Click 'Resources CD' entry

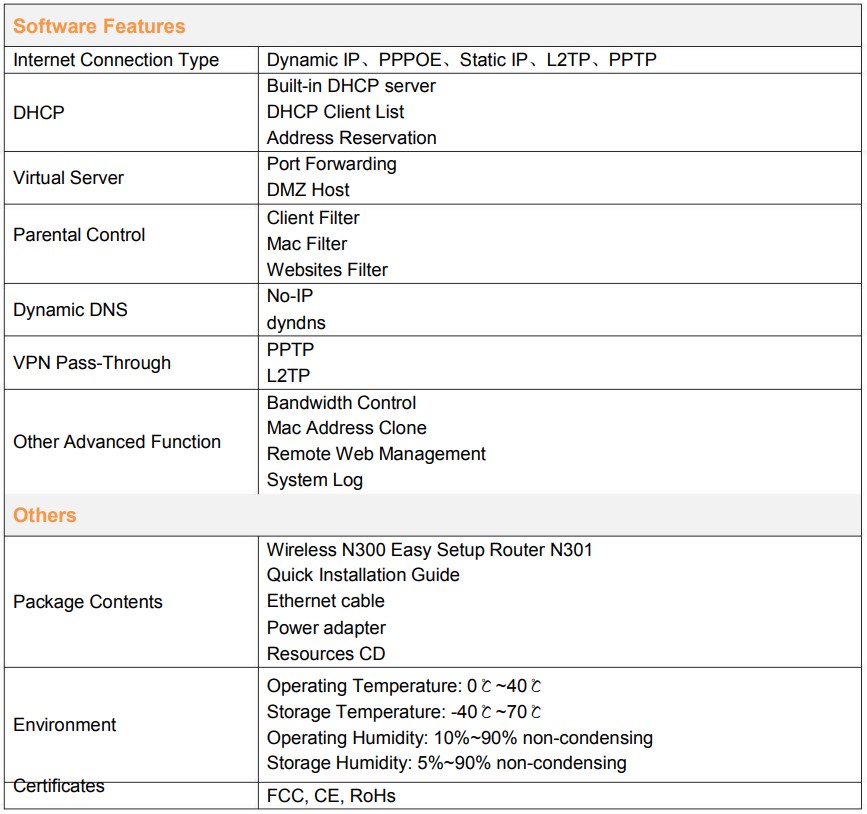point(326,654)
